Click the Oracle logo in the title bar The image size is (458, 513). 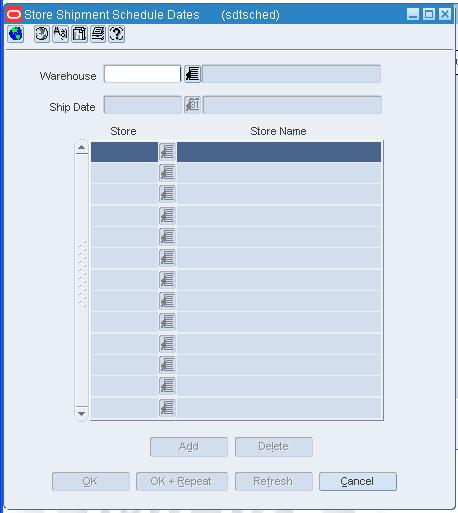tap(14, 15)
